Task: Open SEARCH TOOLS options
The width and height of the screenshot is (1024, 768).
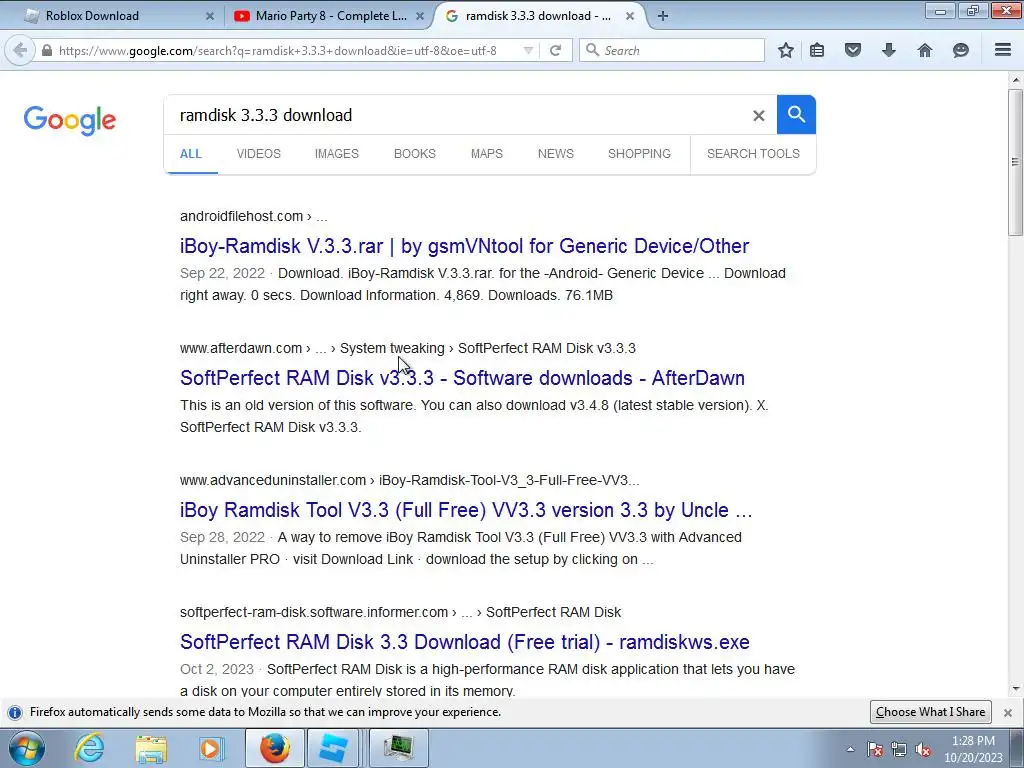Action: click(753, 153)
